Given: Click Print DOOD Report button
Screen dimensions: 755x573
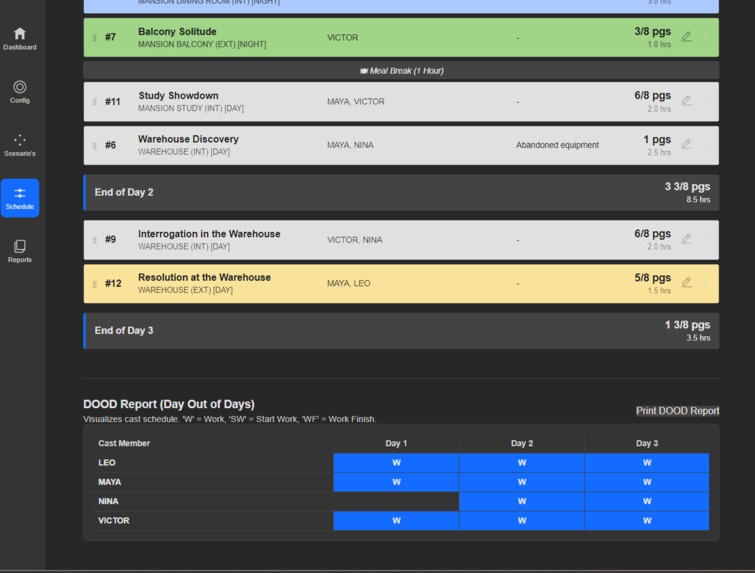Looking at the screenshot, I should click(677, 411).
